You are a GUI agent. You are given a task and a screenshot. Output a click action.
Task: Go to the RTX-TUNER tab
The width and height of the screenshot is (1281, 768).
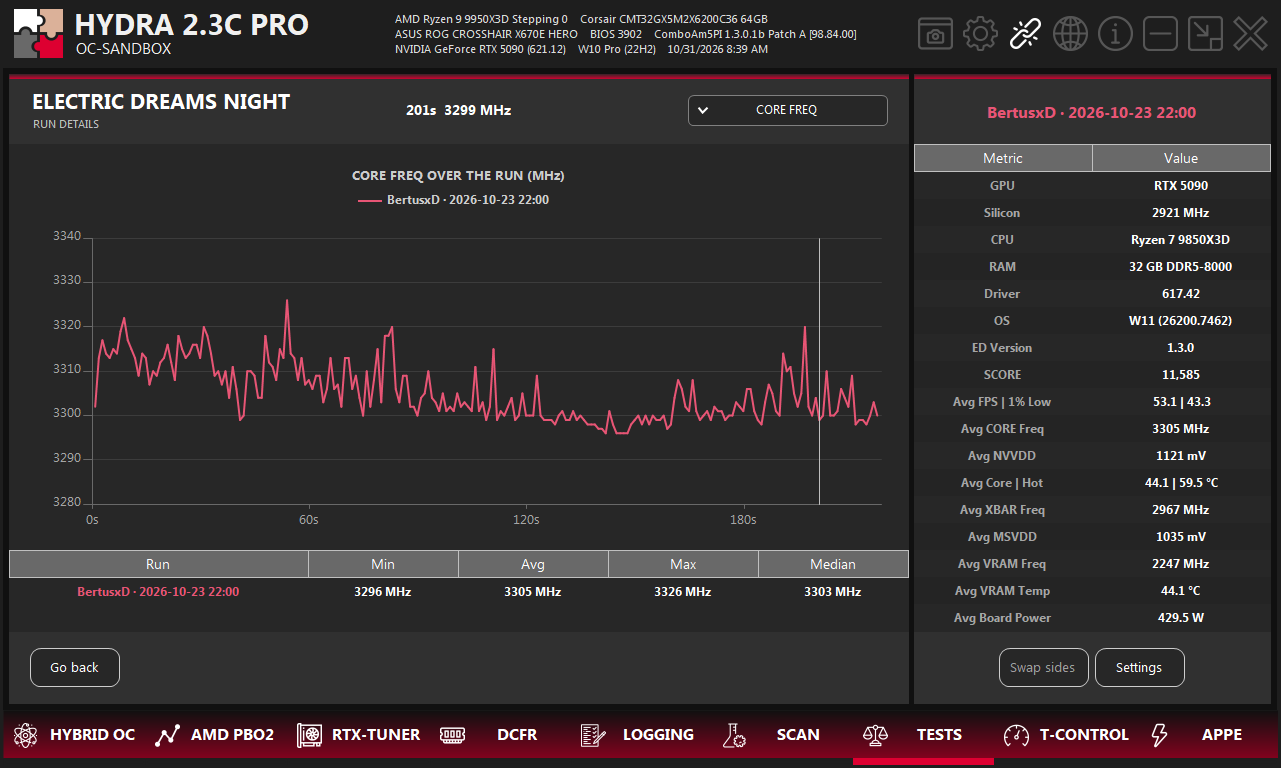click(x=376, y=735)
